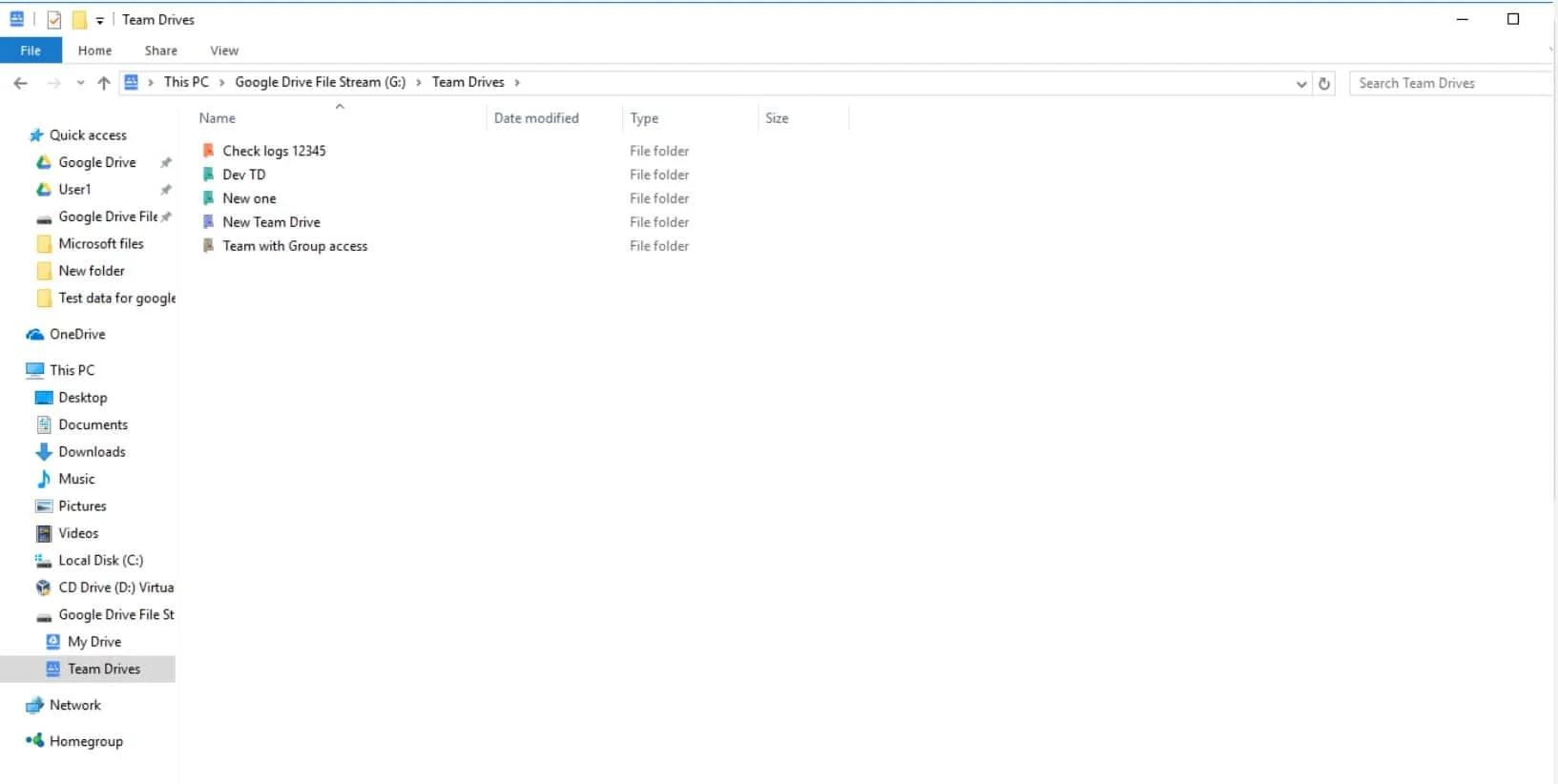This screenshot has height=784, width=1558.
Task: Expand chevron after Team Drives in breadcrumb
Action: tap(517, 83)
